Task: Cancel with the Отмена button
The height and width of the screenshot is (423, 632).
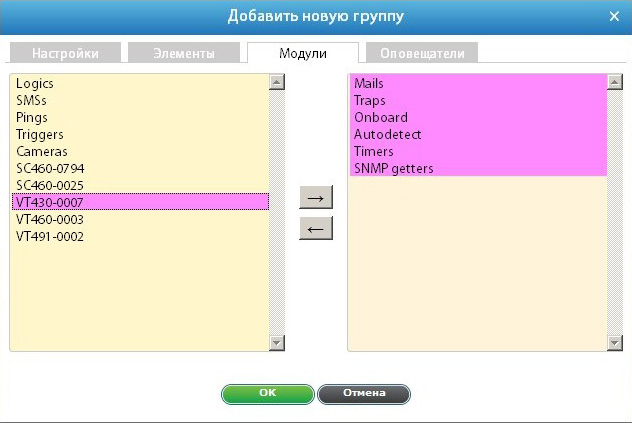Action: point(364,394)
